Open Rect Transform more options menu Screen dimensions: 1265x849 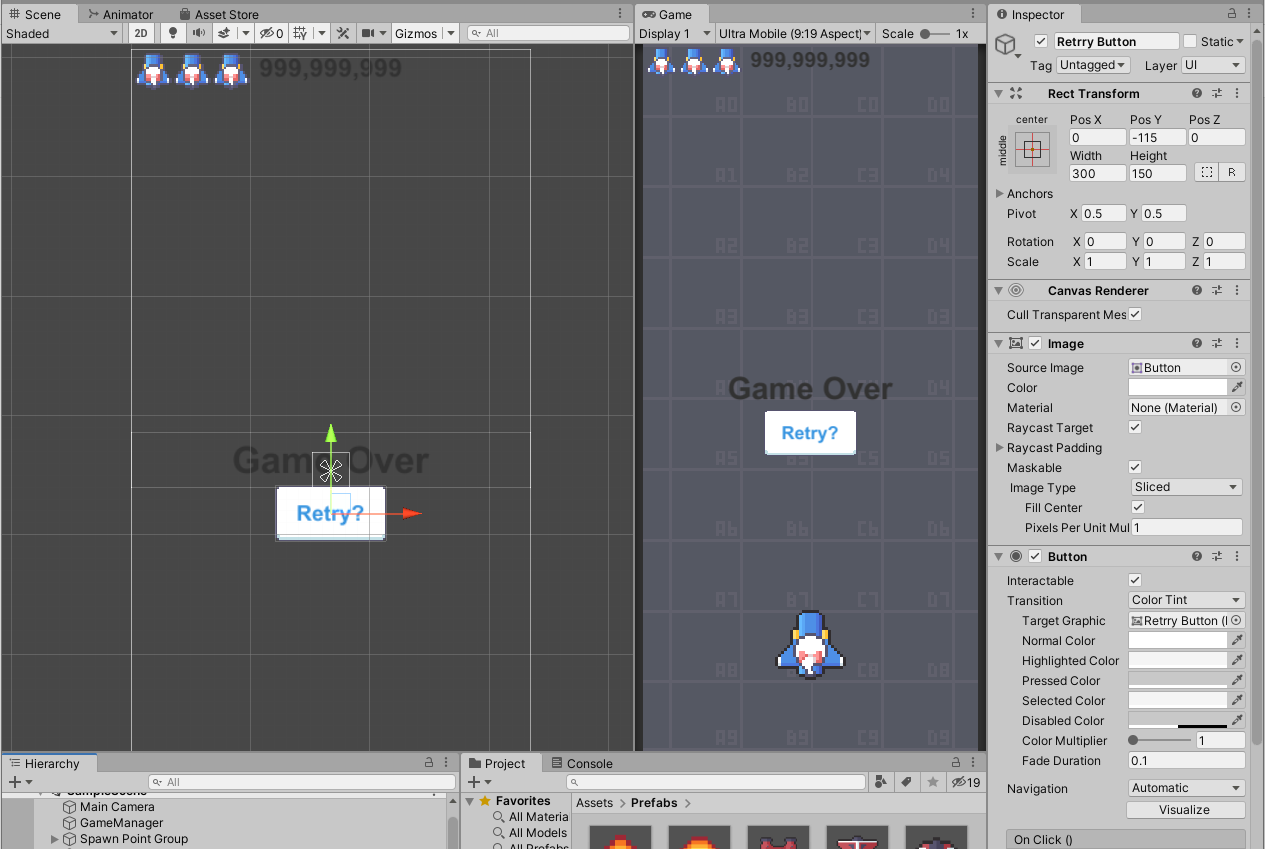pyautogui.click(x=1237, y=93)
